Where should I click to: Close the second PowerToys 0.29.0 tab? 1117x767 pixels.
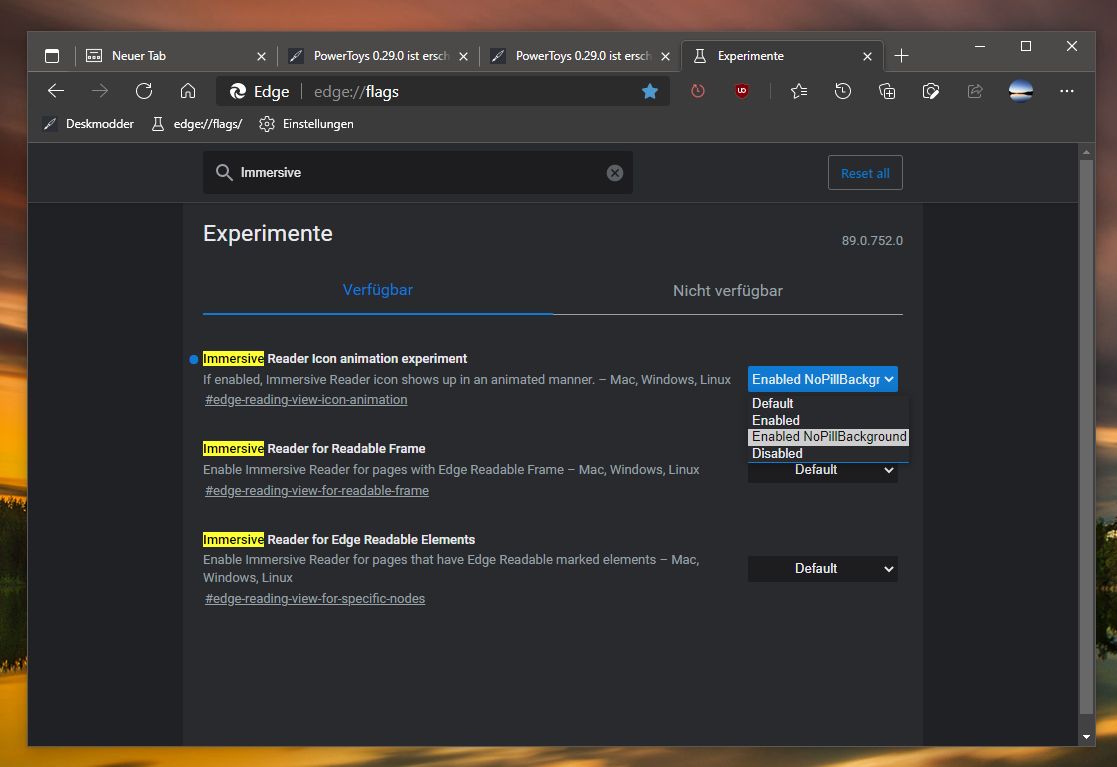point(665,56)
